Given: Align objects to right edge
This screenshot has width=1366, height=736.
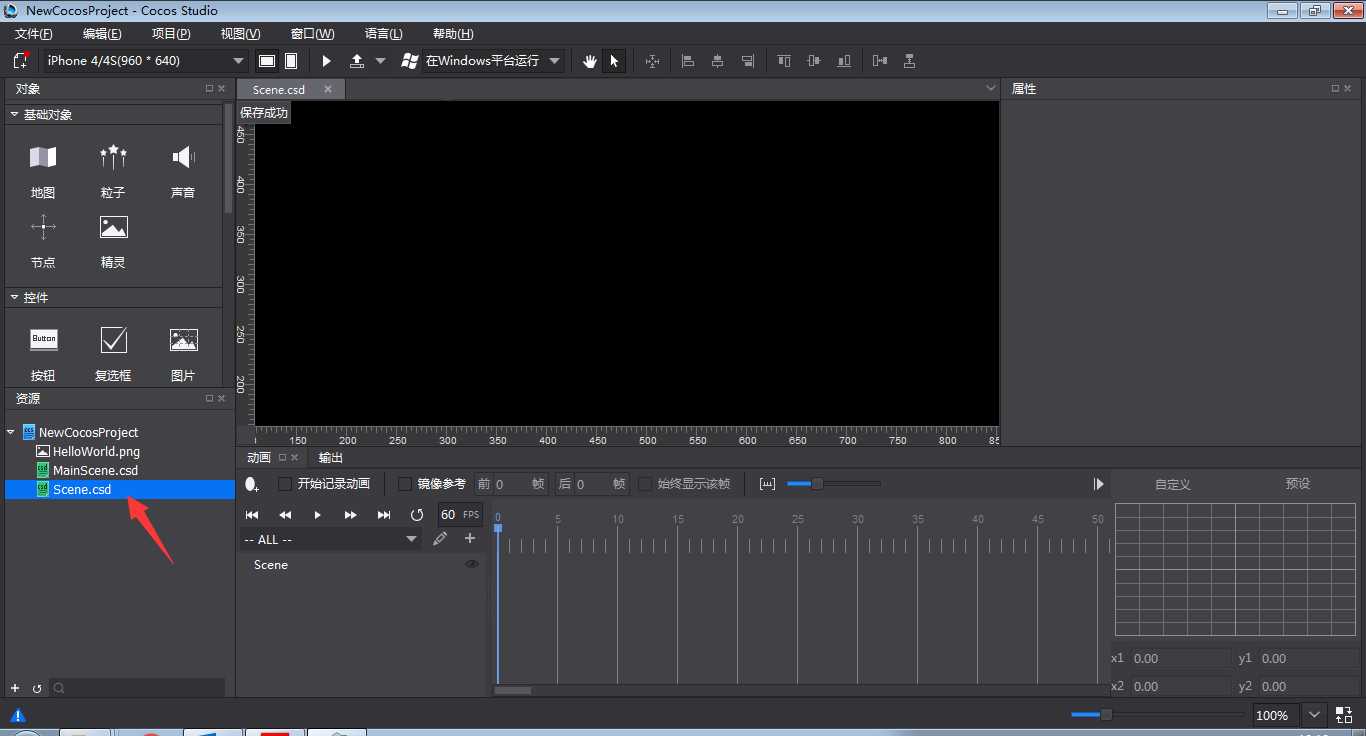Looking at the screenshot, I should (x=748, y=61).
